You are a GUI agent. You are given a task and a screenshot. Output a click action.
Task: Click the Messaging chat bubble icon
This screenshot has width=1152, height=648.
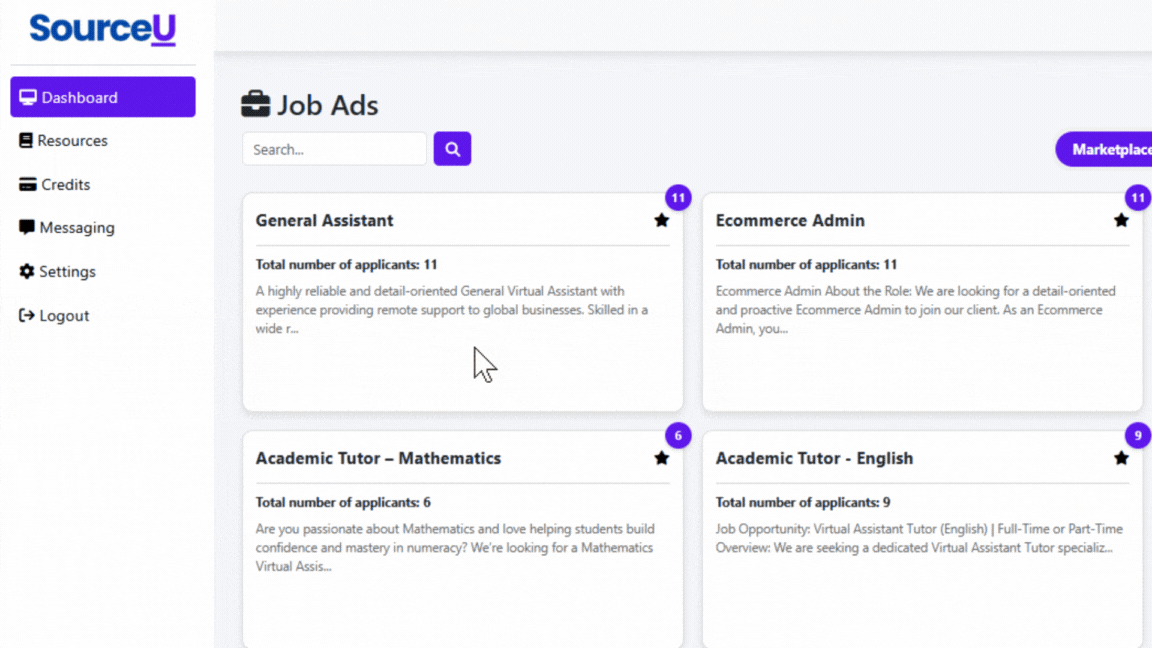pos(25,227)
